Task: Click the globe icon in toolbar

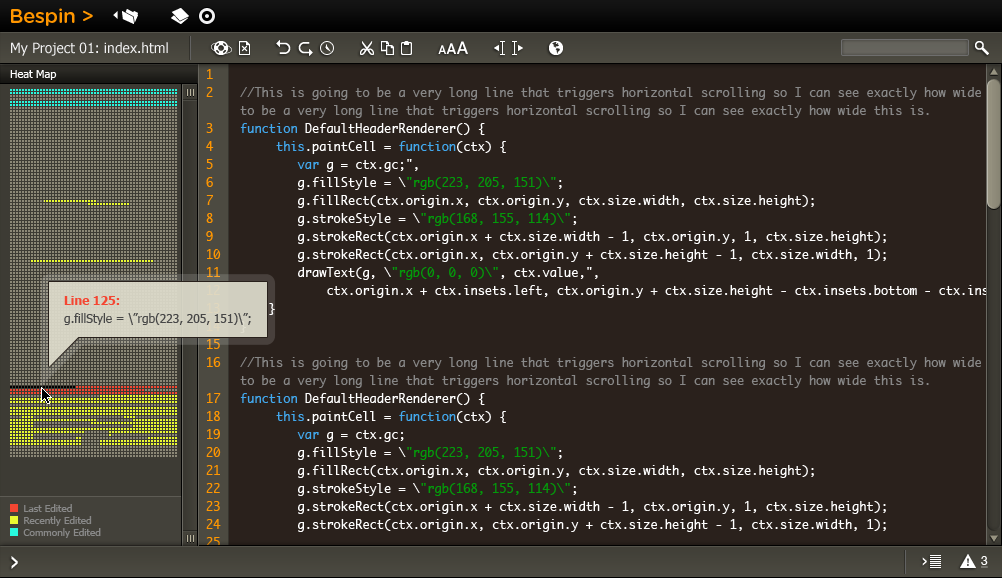Action: pyautogui.click(x=556, y=48)
